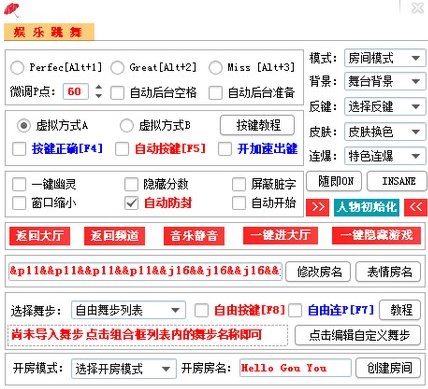428x389 pixels.
Task: Close the window with the X button
Action: (417, 8)
